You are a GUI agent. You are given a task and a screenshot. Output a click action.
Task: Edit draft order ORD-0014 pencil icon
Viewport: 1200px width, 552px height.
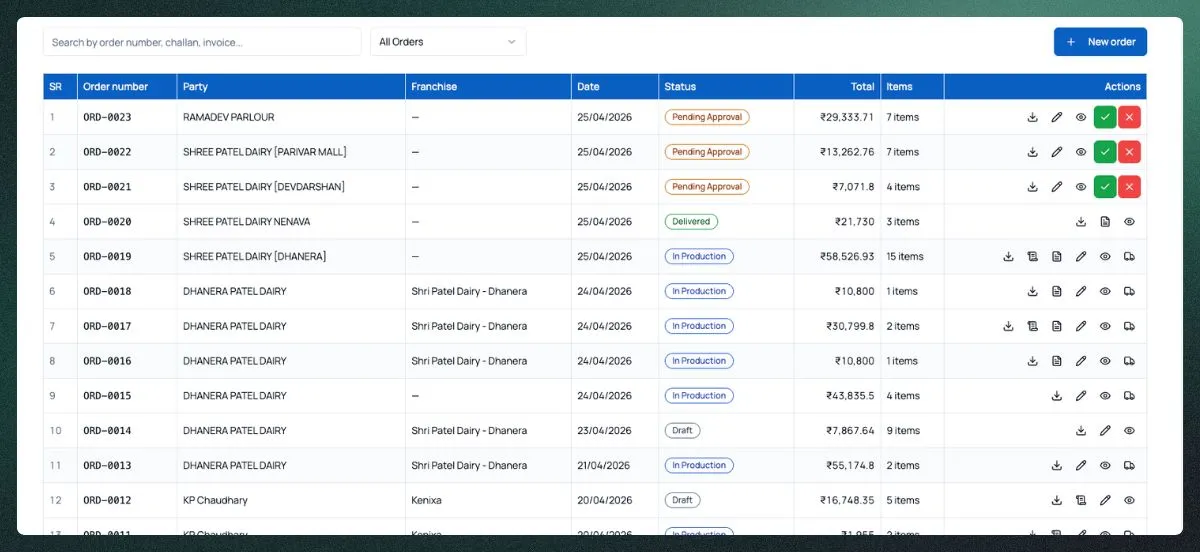[1105, 431]
